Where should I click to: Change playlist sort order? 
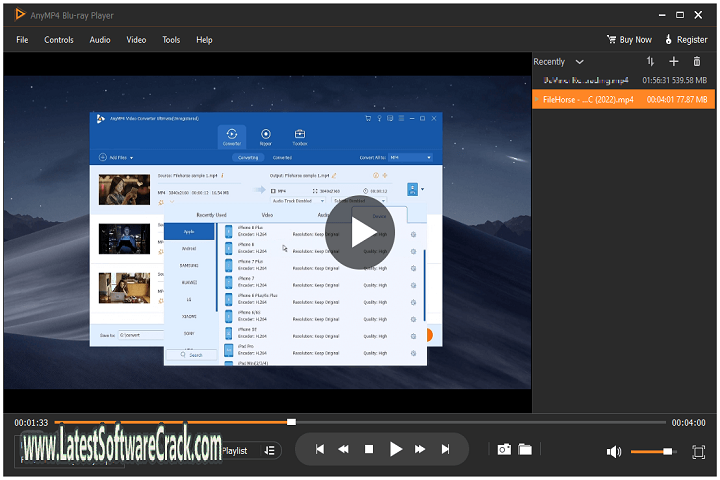click(x=650, y=62)
